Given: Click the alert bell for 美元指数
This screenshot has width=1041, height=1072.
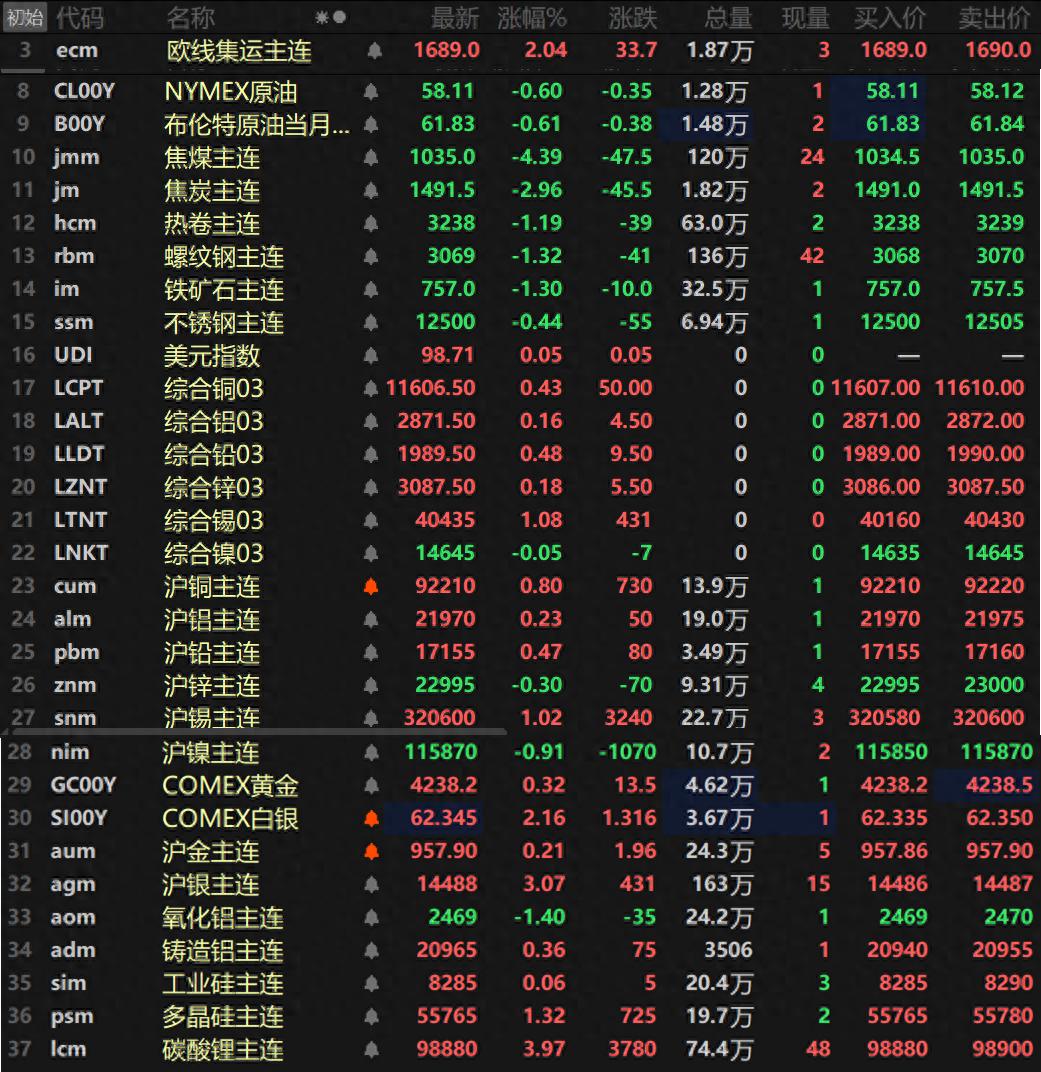Looking at the screenshot, I should click(x=371, y=355).
